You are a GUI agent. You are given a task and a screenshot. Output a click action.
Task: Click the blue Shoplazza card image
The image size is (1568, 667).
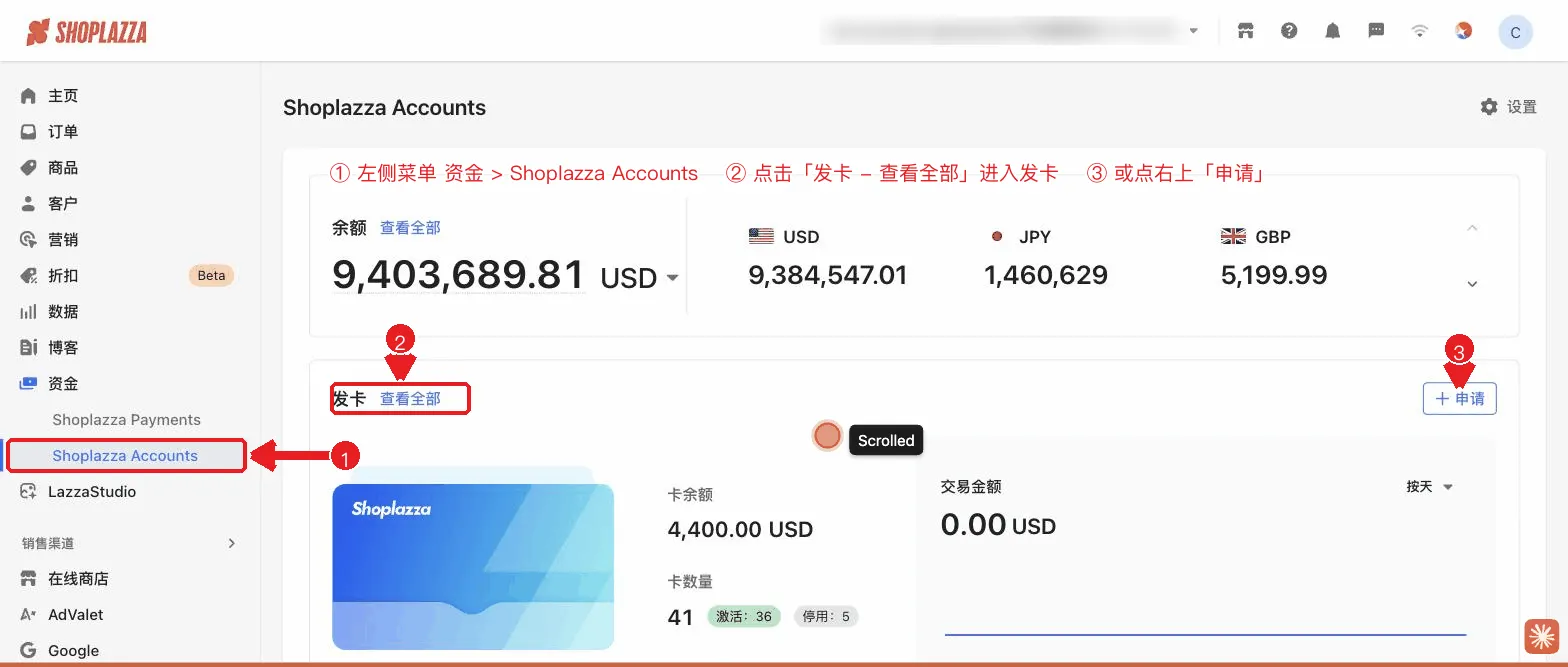[x=473, y=567]
